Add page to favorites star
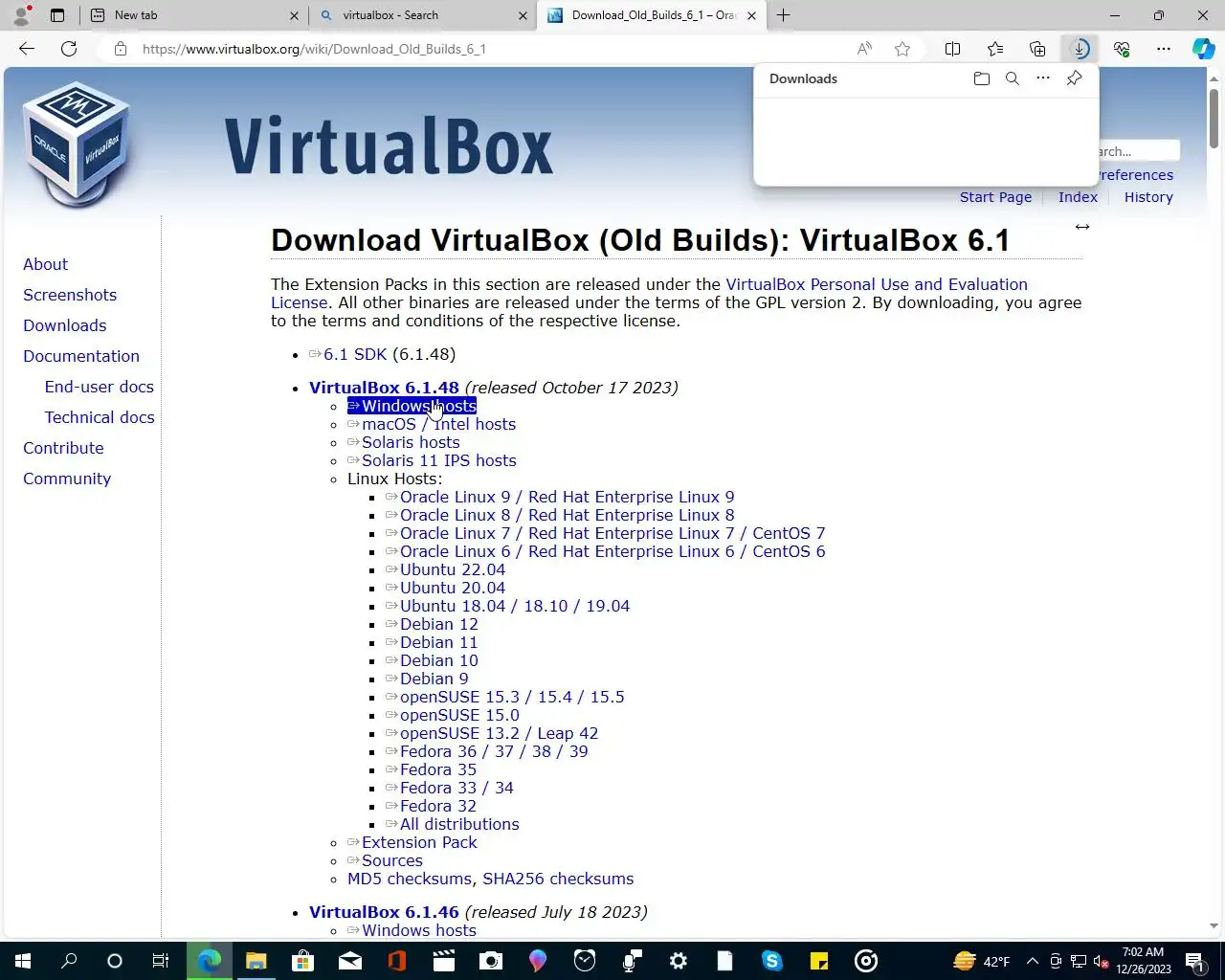This screenshot has width=1225, height=980. coord(902,49)
